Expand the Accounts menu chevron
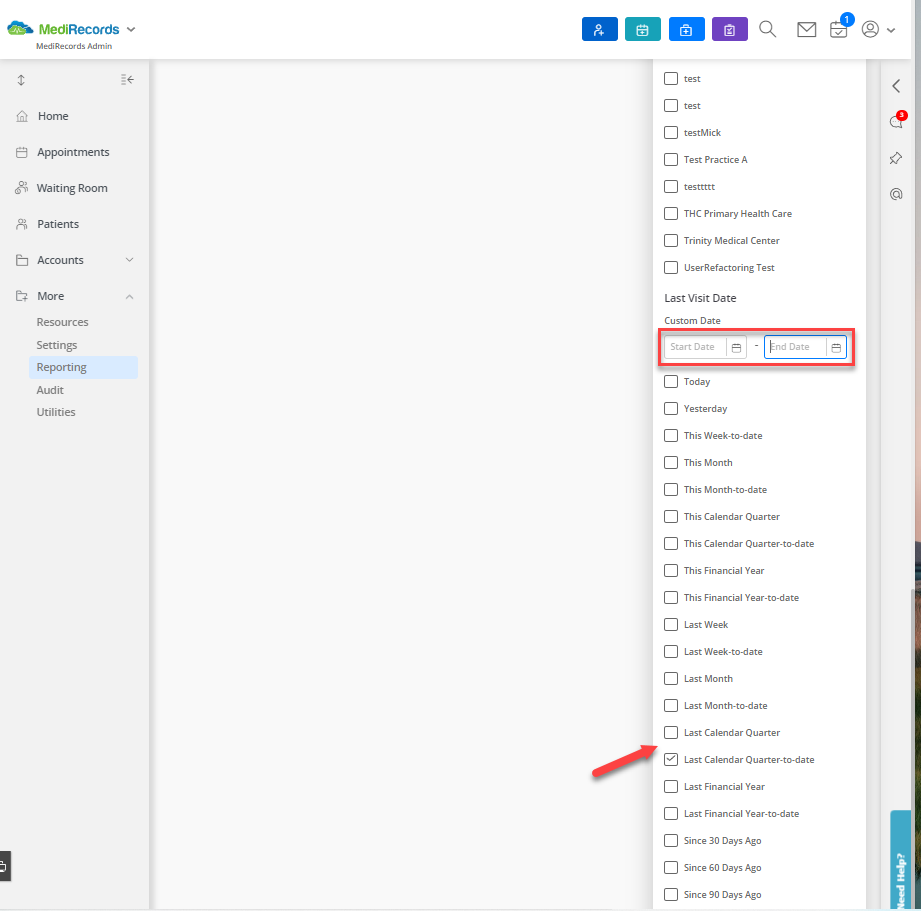921x911 pixels. tap(130, 260)
